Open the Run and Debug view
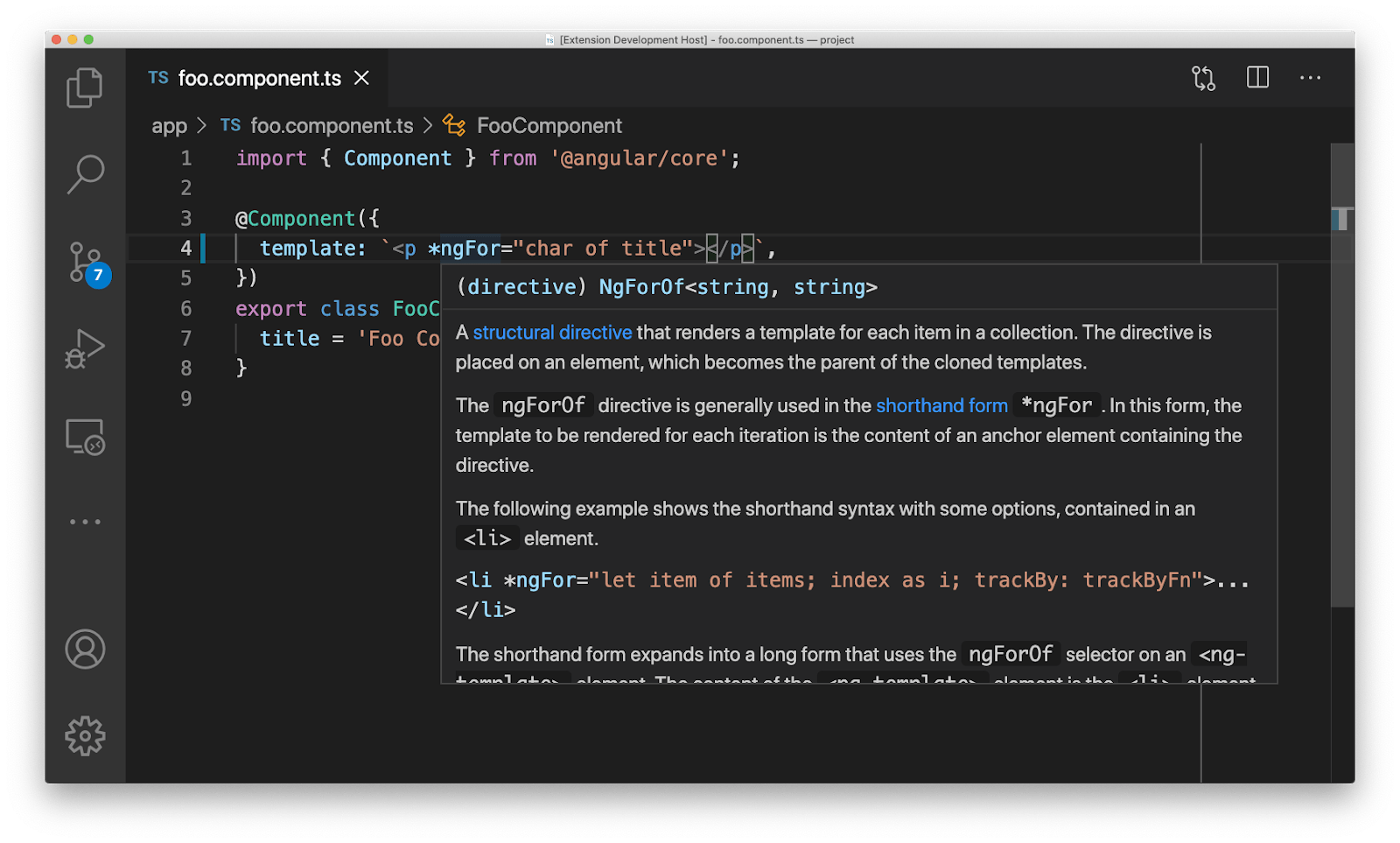Screen dimensions: 1400x843 [x=85, y=348]
